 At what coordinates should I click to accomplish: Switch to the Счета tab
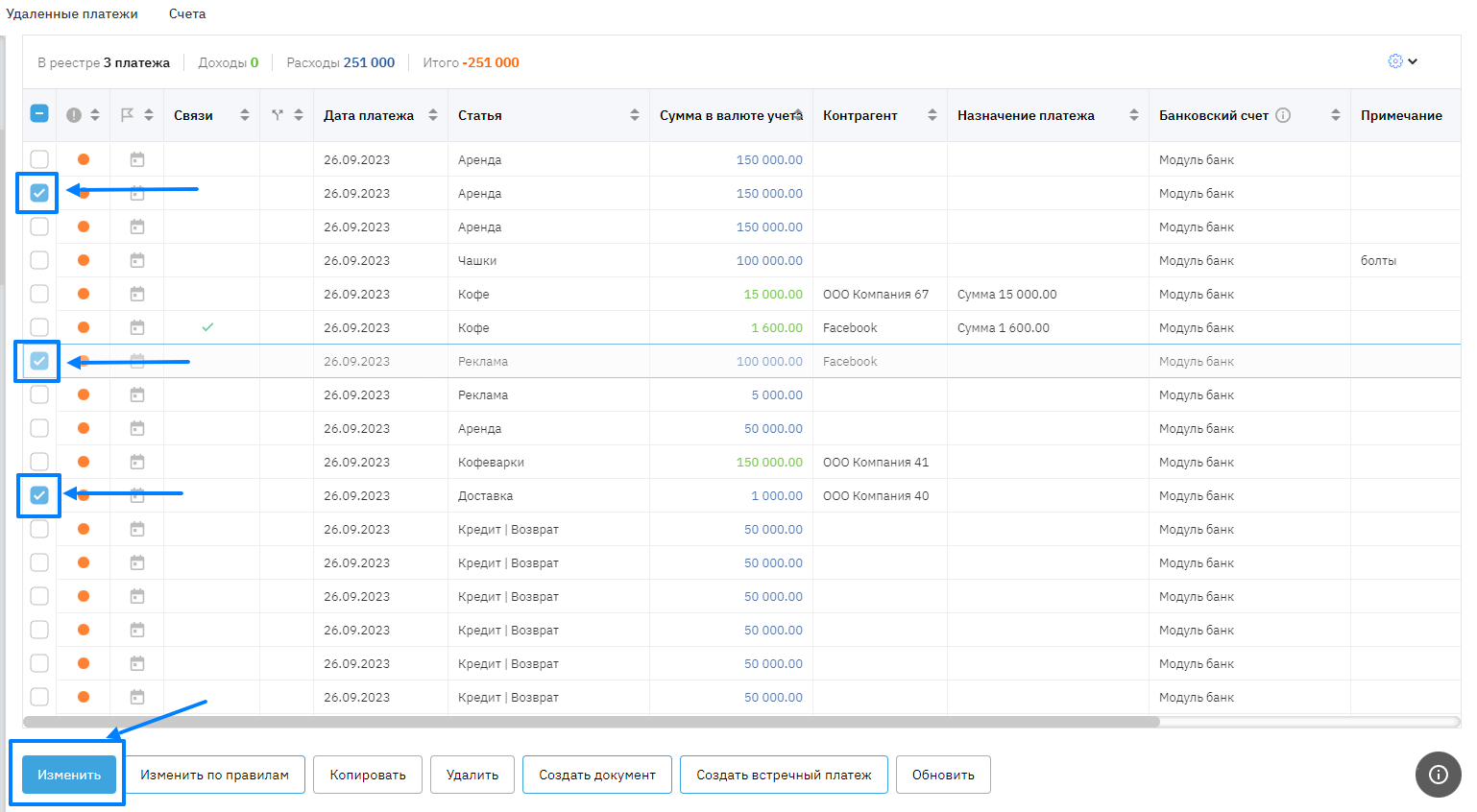click(x=187, y=14)
